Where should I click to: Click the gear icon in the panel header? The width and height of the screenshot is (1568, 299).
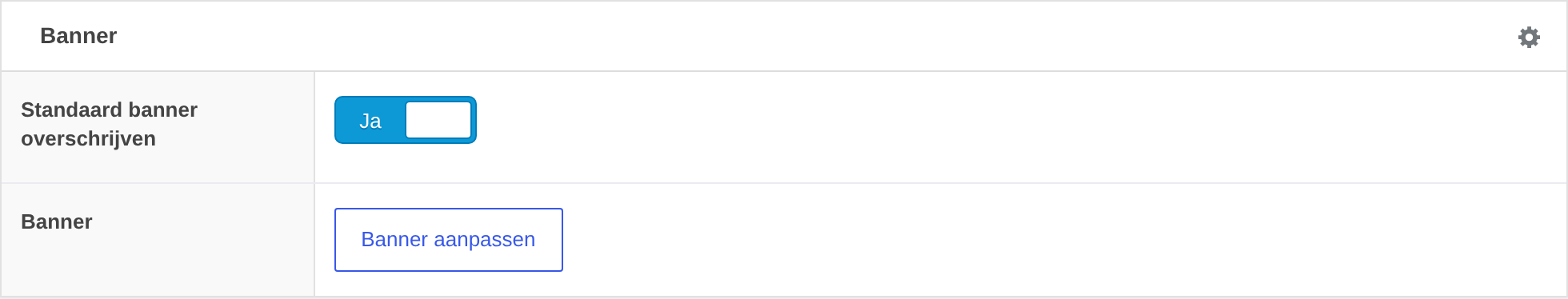(1529, 37)
